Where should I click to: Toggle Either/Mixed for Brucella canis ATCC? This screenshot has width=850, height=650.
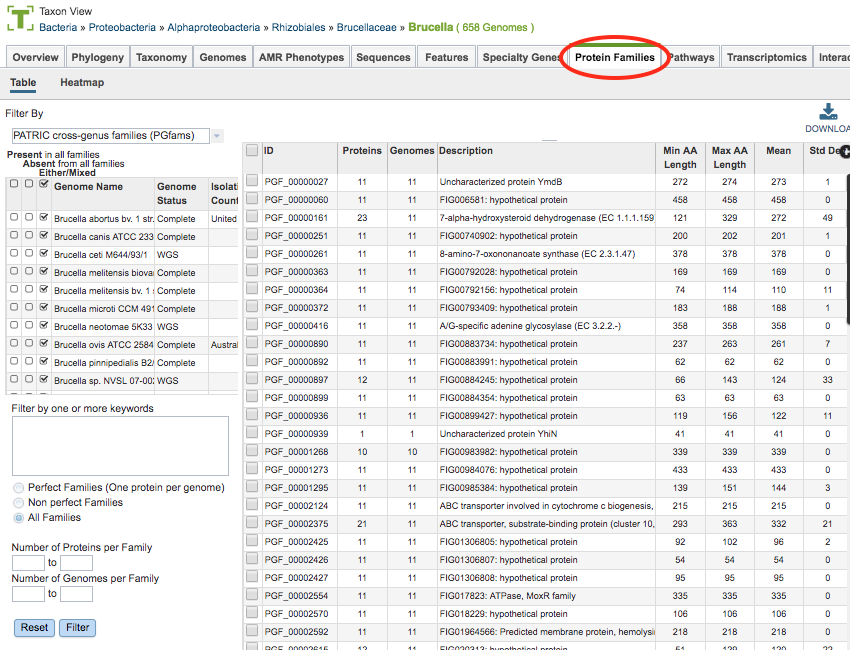(x=44, y=235)
